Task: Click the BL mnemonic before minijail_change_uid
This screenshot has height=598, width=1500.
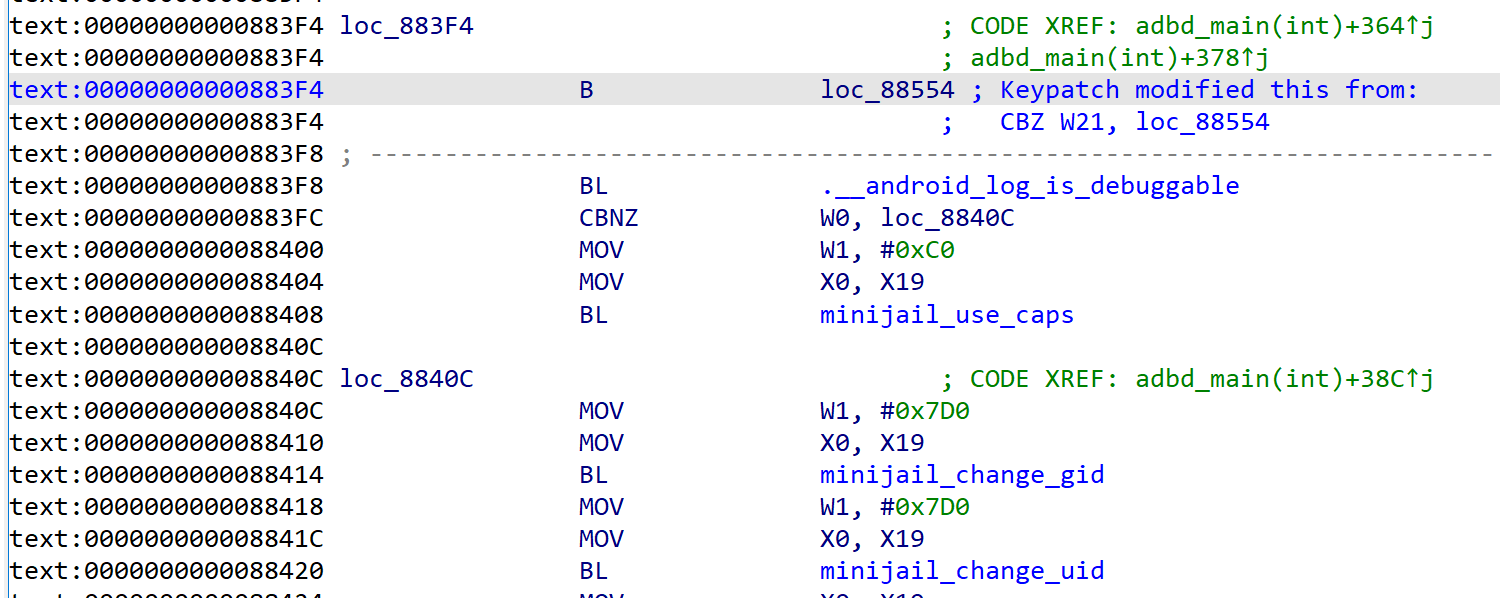Action: (x=593, y=571)
